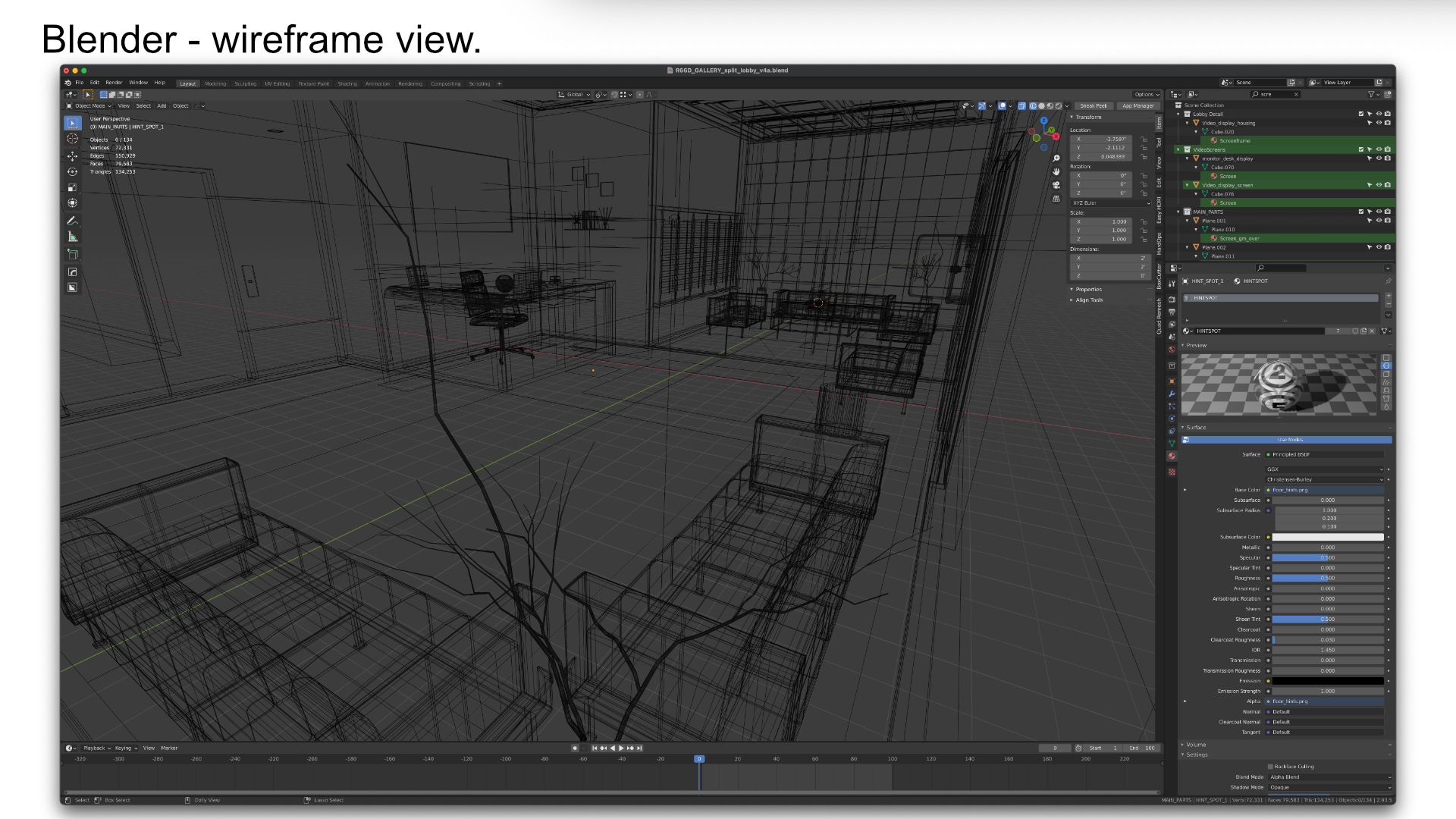Open the Blend Mode Alpha Blend dropdown
1456x819 pixels.
tap(1330, 777)
